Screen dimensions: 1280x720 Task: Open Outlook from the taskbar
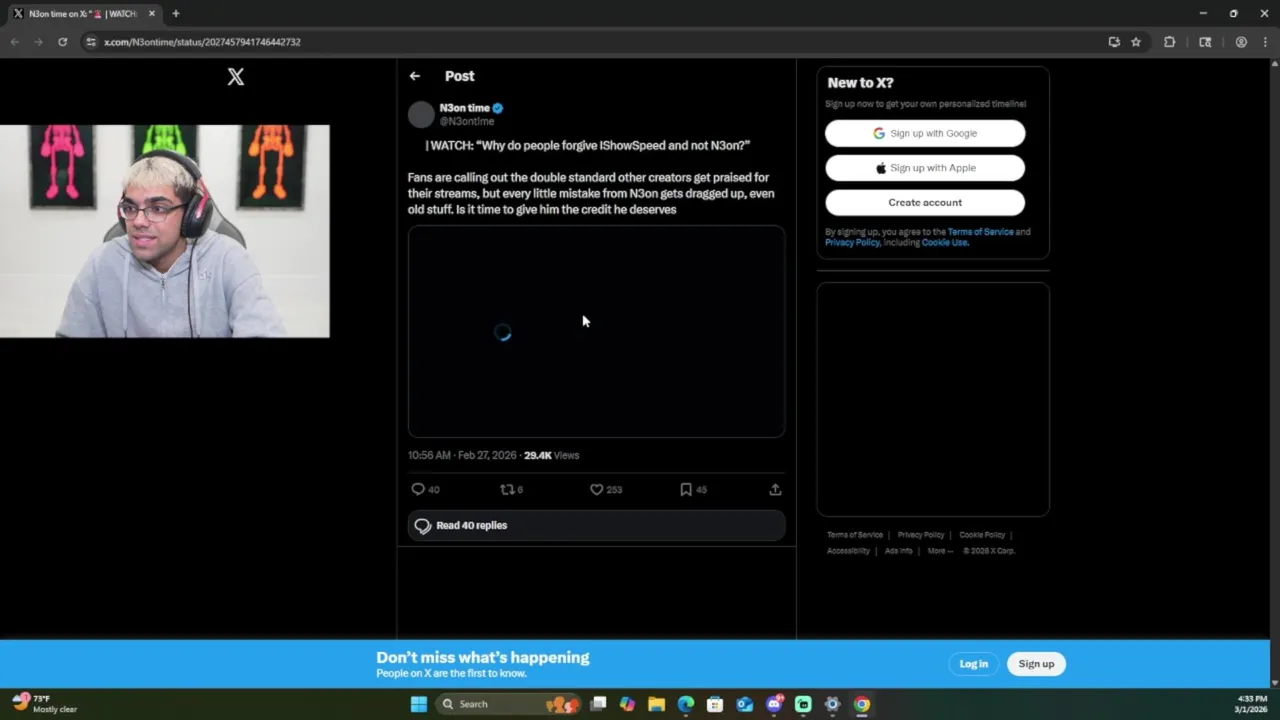pyautogui.click(x=745, y=704)
